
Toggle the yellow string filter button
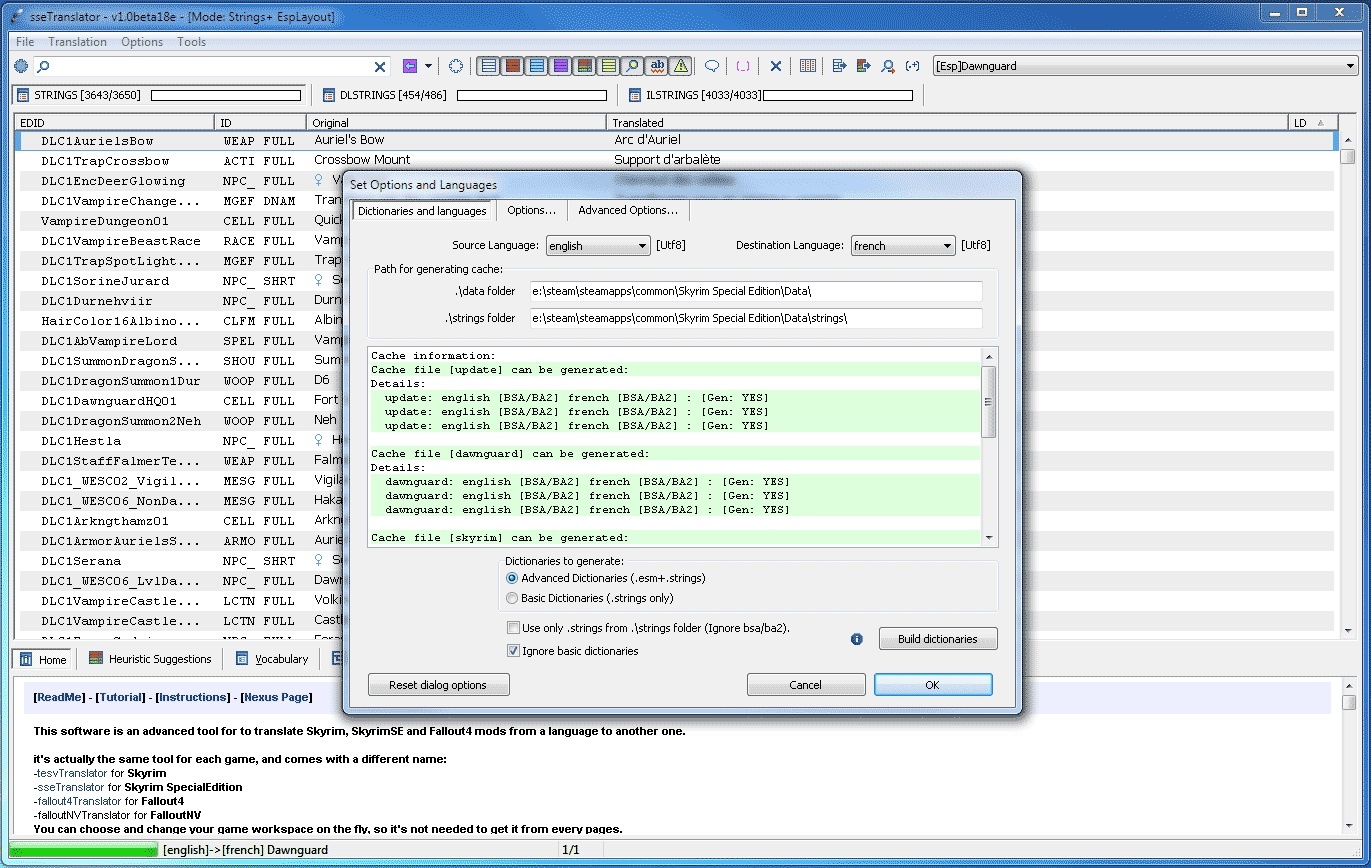point(608,66)
